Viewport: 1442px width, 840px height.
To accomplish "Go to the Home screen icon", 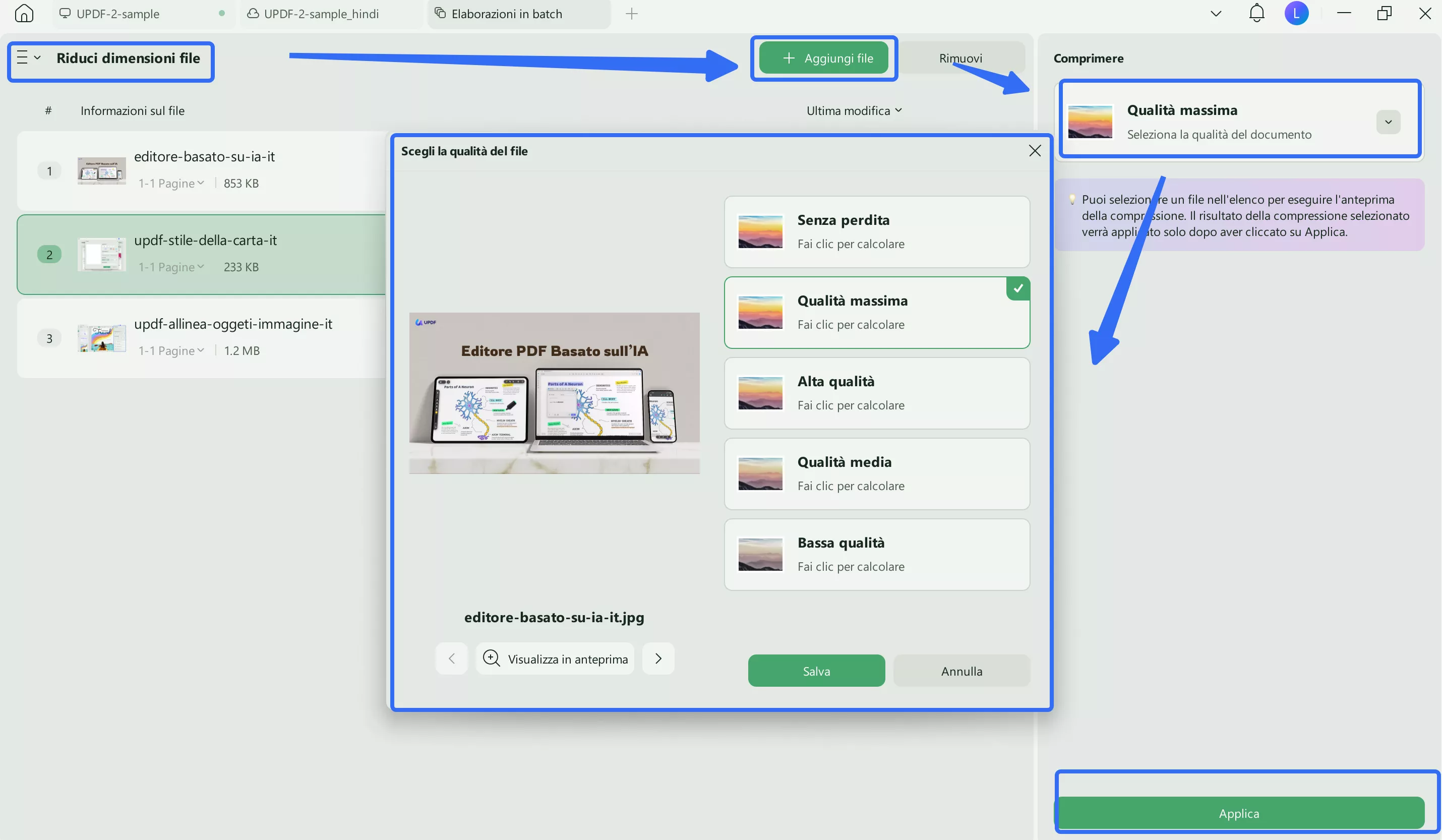I will 24,13.
